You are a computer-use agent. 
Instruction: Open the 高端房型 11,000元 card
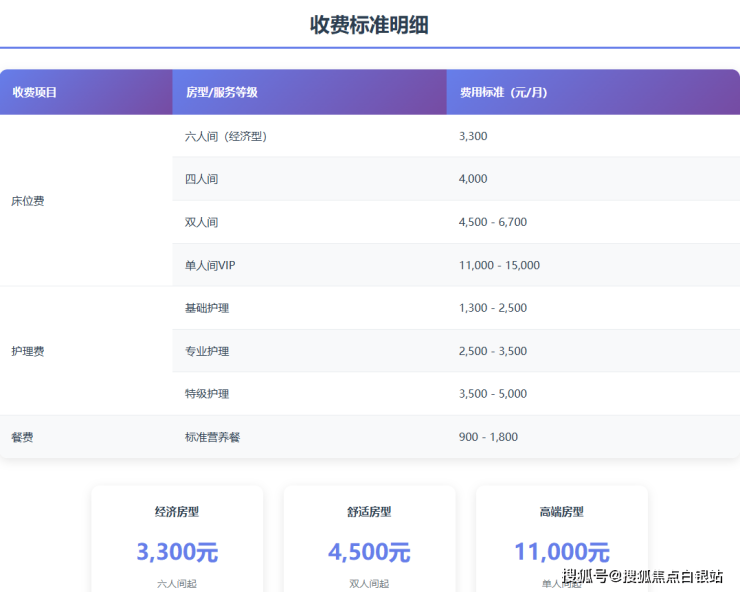tap(561, 540)
